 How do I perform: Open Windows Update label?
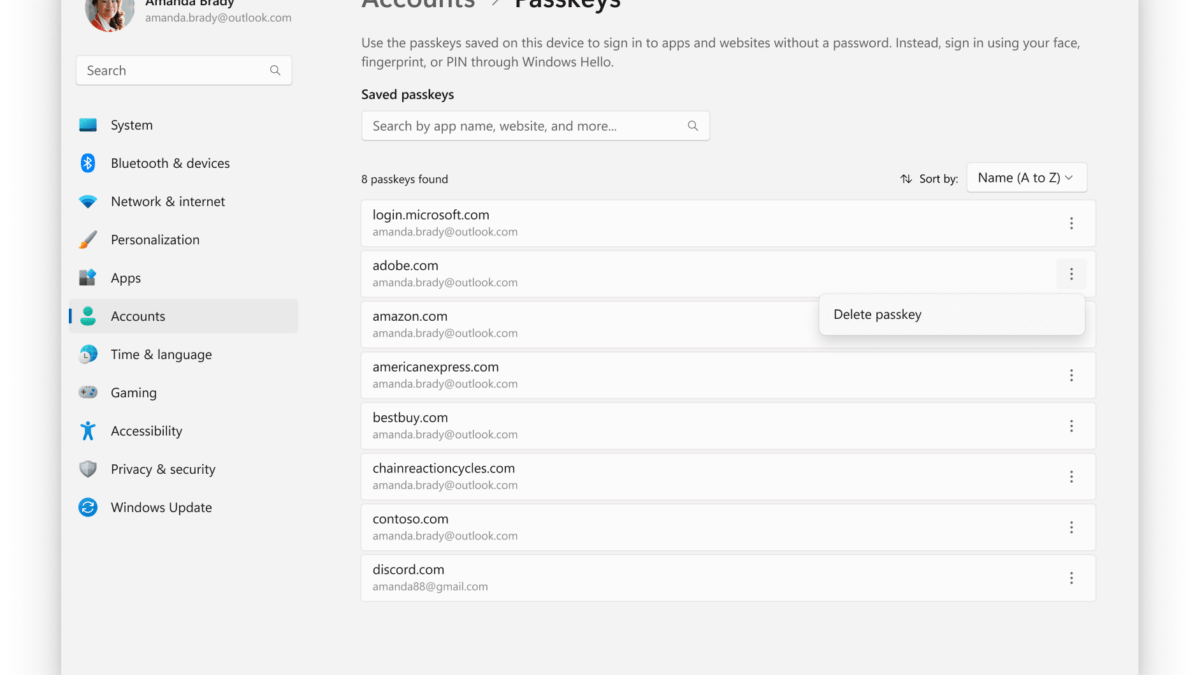161,507
